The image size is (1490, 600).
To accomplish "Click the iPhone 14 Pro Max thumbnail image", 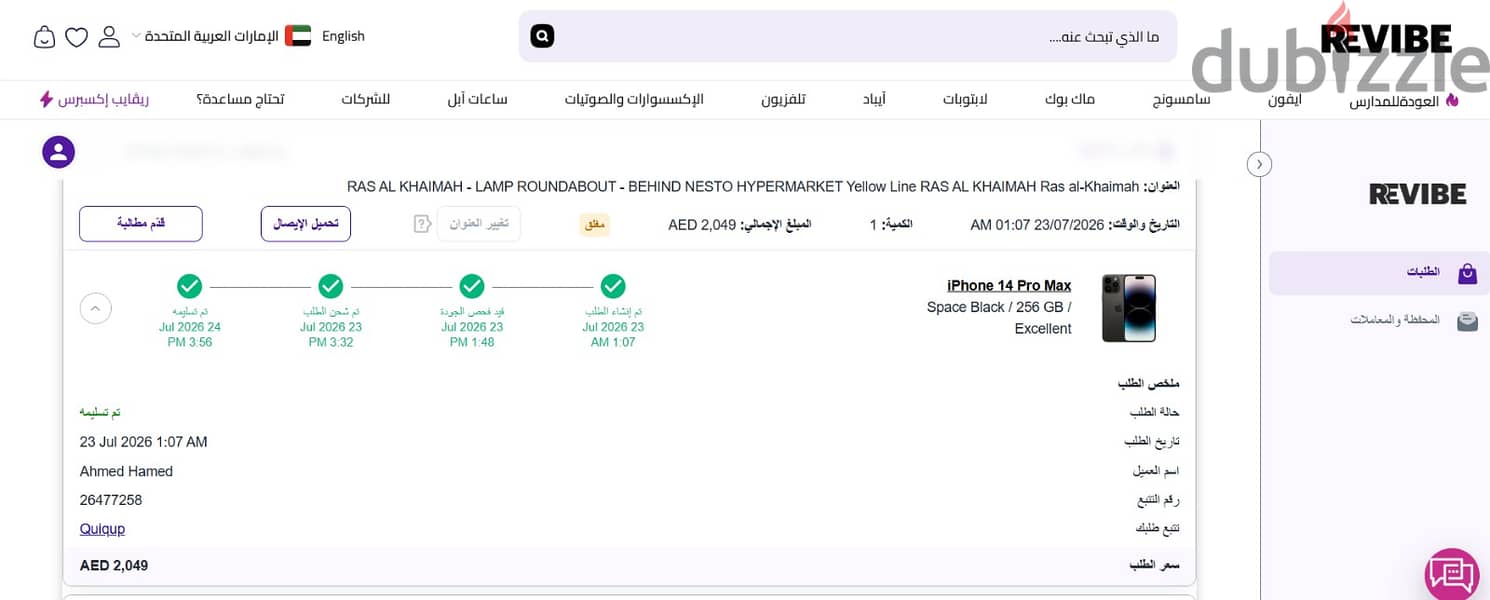I will (x=1129, y=308).
